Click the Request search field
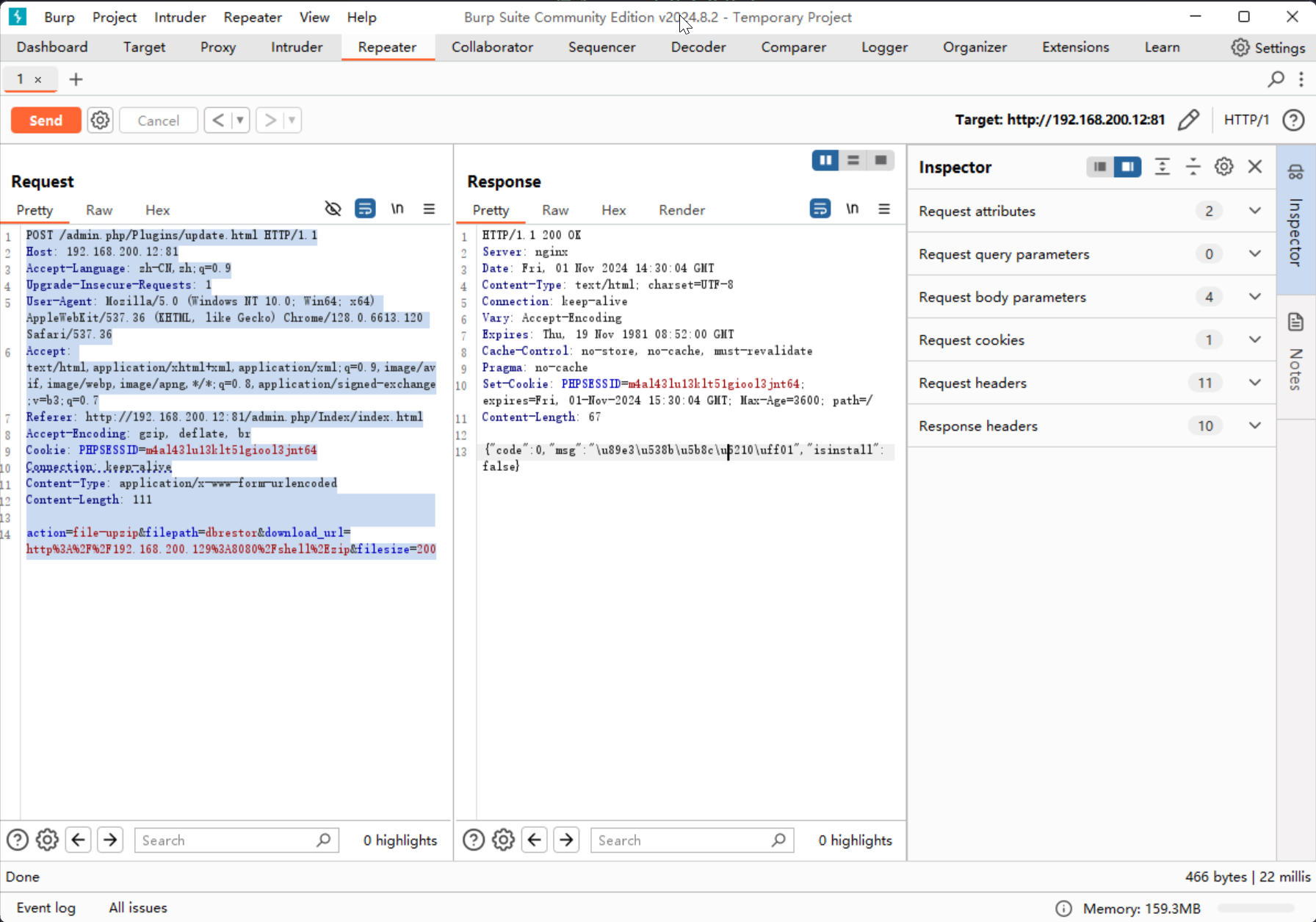Screen dimensions: 1316x922 [x=236, y=840]
